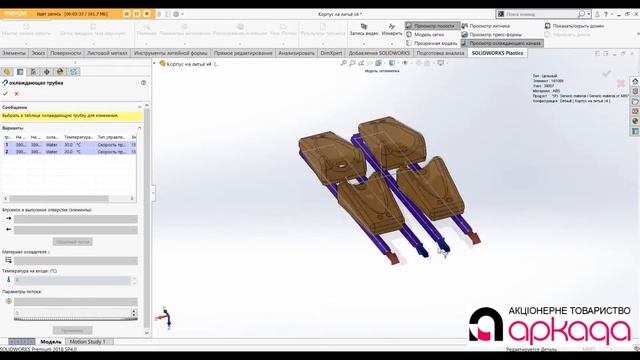This screenshot has height=360, width=640.
Task: Open Подготовка анализа tab
Action: [x=440, y=53]
